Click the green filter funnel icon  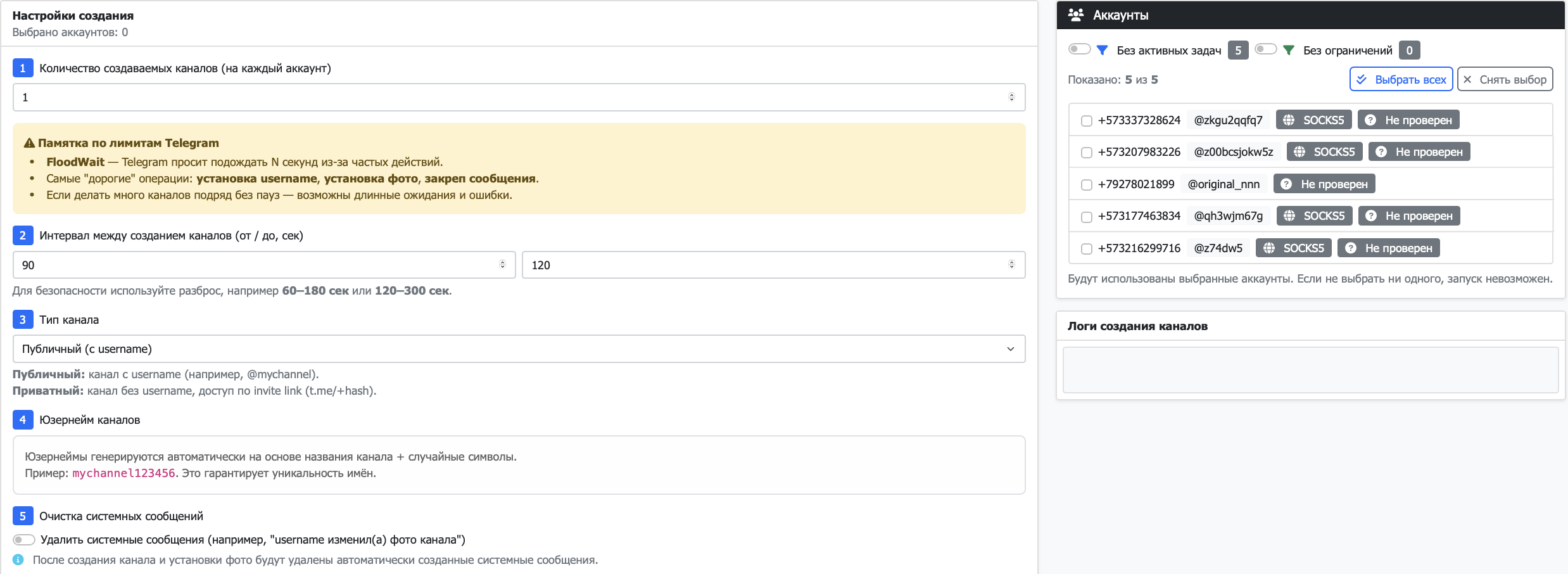pos(1288,50)
